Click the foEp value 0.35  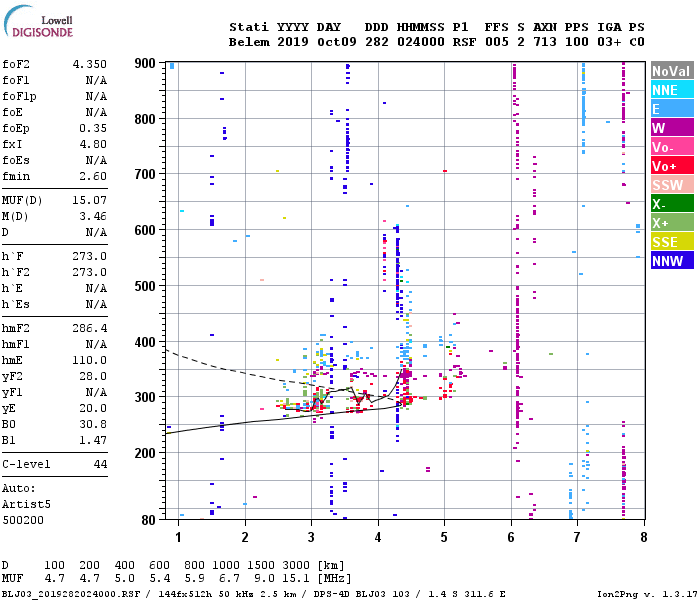click(93, 128)
